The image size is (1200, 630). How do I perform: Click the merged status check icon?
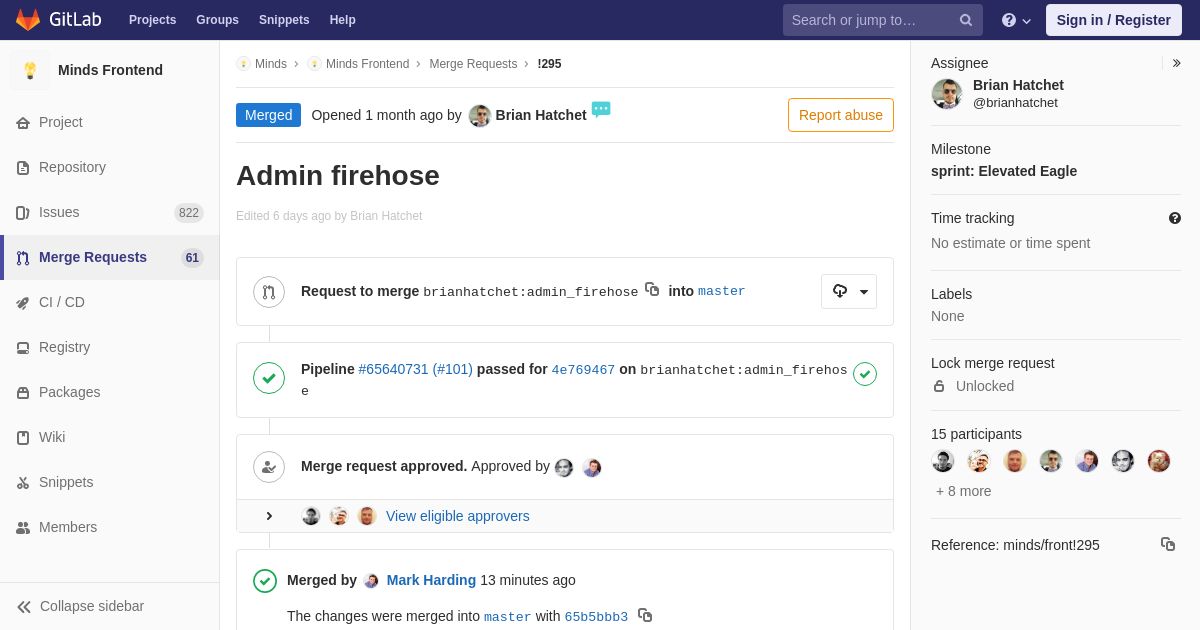pyautogui.click(x=265, y=581)
